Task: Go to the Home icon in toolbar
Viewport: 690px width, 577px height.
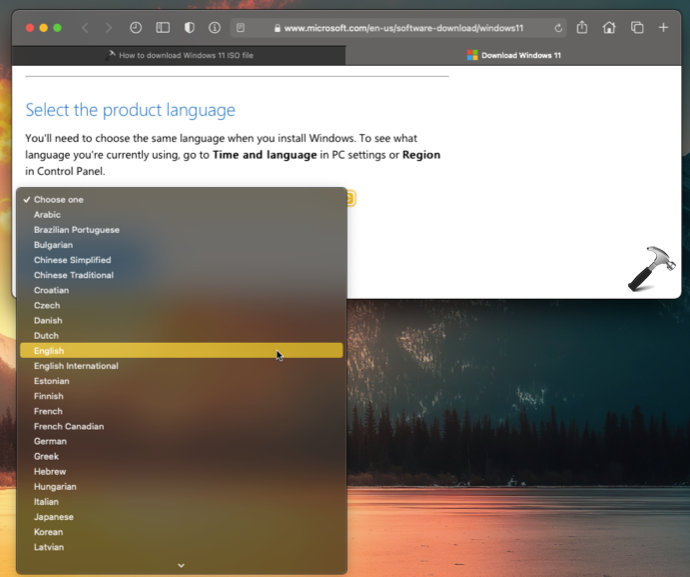Action: [x=609, y=28]
